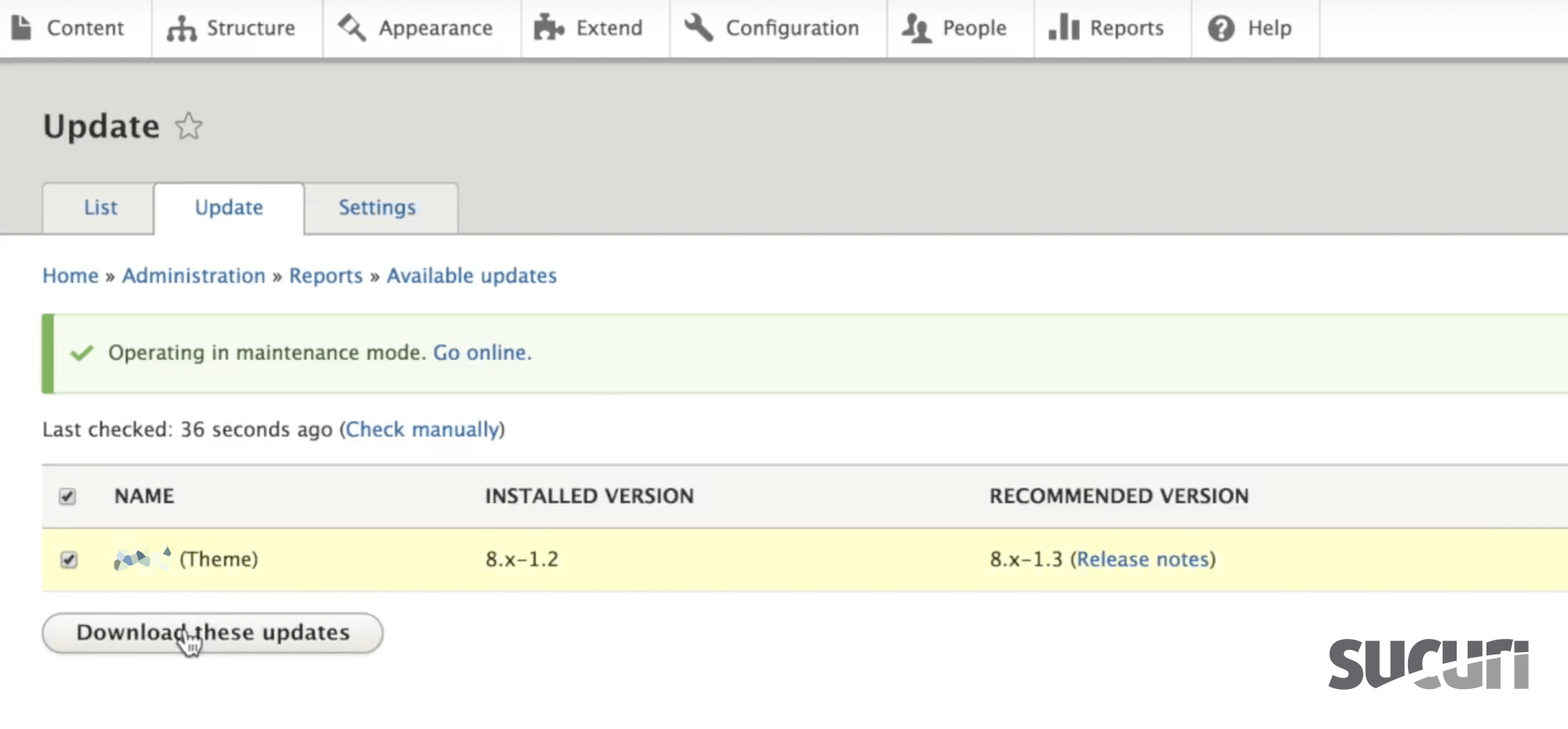Click the People users icon

click(x=915, y=28)
